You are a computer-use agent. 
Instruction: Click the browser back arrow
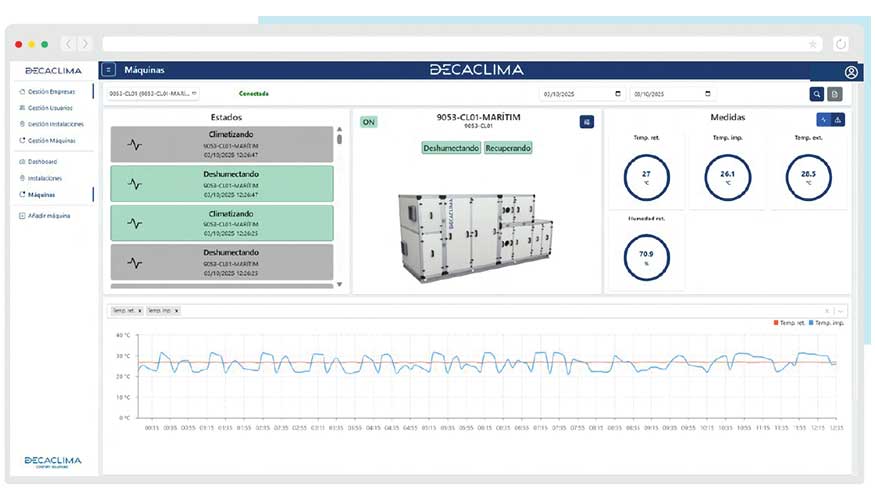pos(68,44)
